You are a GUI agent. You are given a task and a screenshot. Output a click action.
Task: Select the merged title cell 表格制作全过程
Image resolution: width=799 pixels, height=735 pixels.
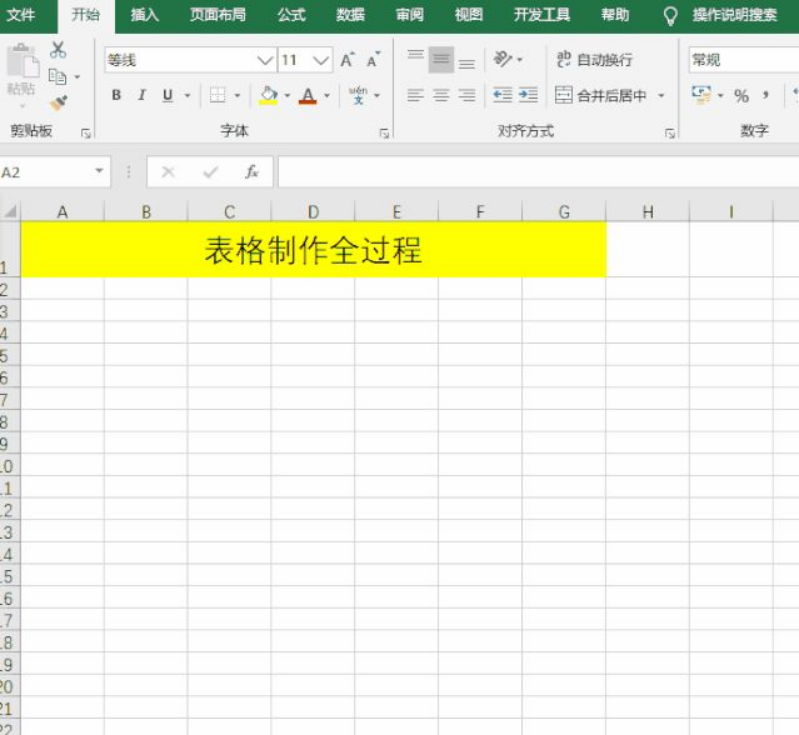point(313,250)
